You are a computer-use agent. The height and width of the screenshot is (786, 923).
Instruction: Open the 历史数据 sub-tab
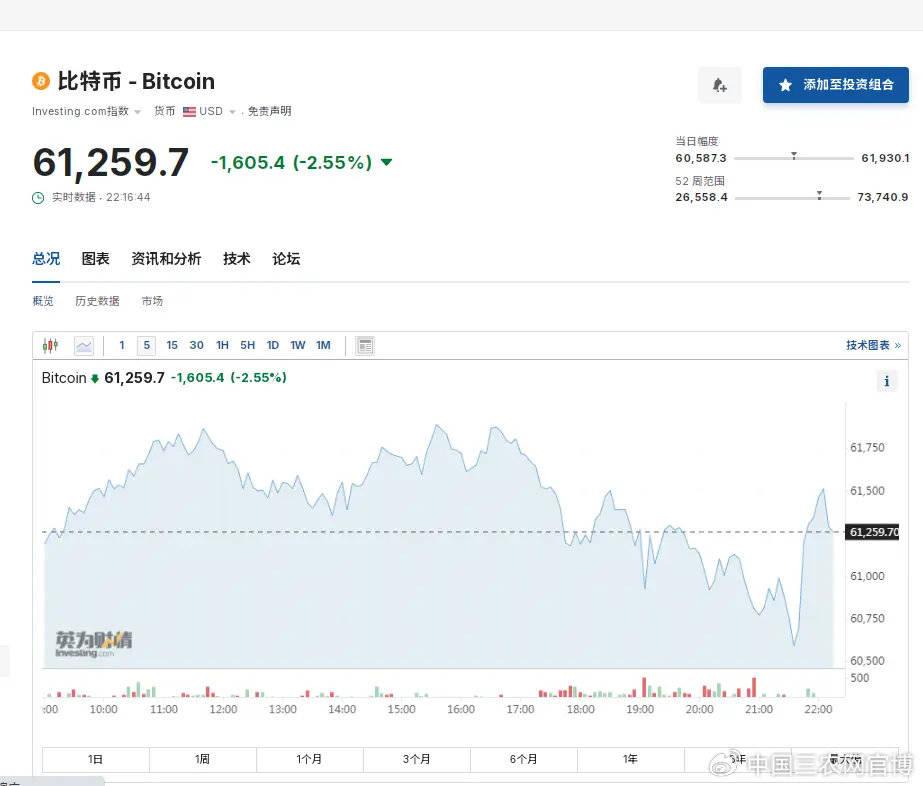coord(97,301)
